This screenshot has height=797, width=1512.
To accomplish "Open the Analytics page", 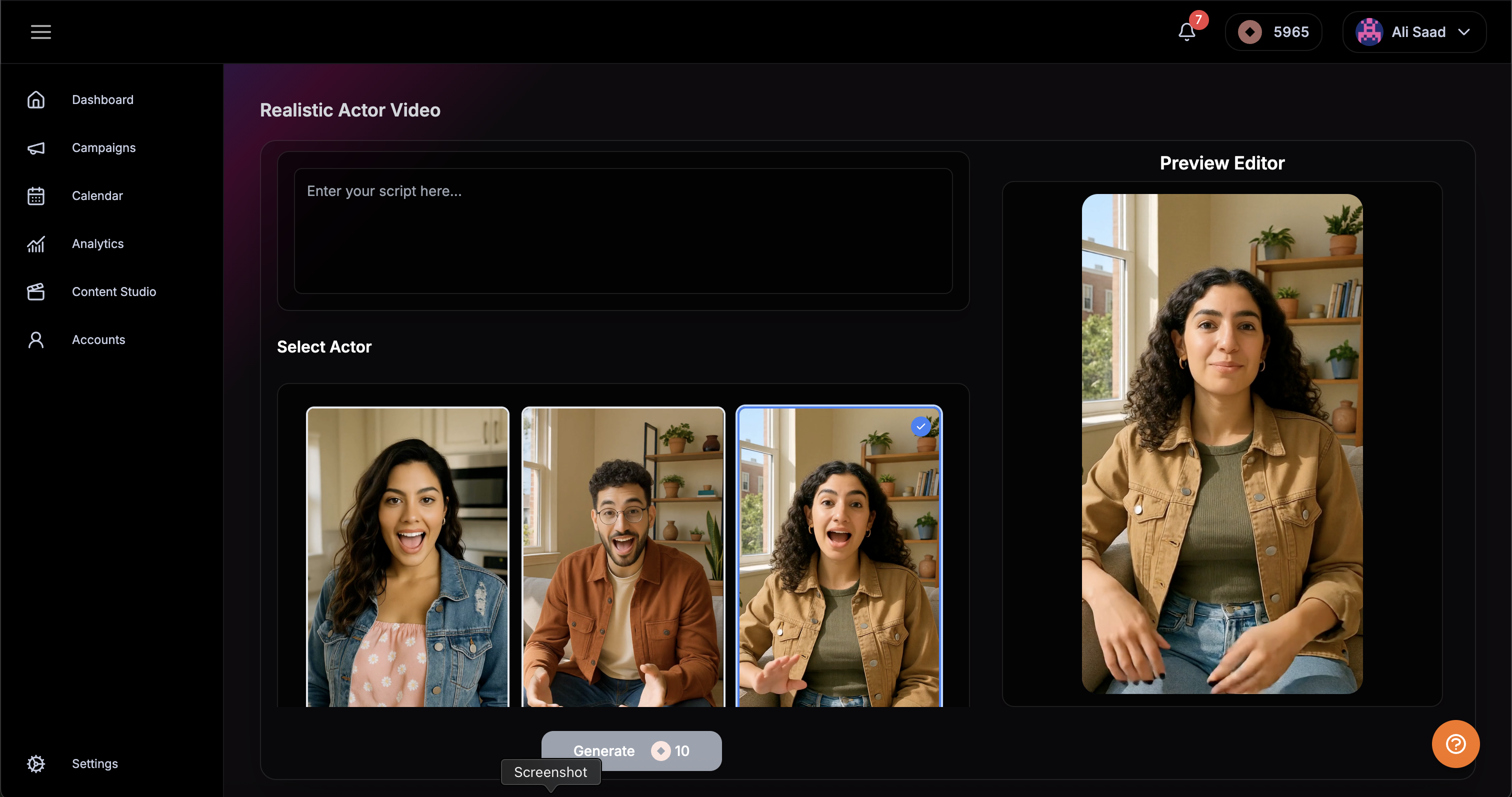I will point(98,244).
